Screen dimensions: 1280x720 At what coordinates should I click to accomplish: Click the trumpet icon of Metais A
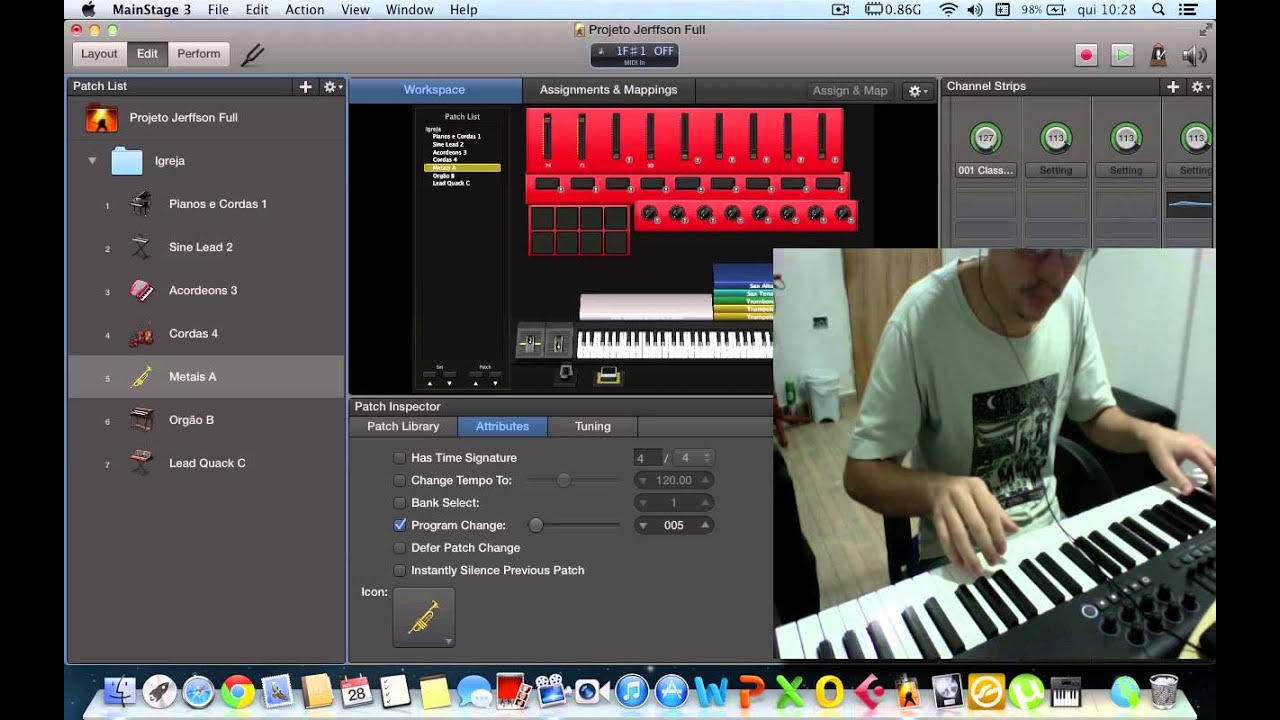pos(141,377)
